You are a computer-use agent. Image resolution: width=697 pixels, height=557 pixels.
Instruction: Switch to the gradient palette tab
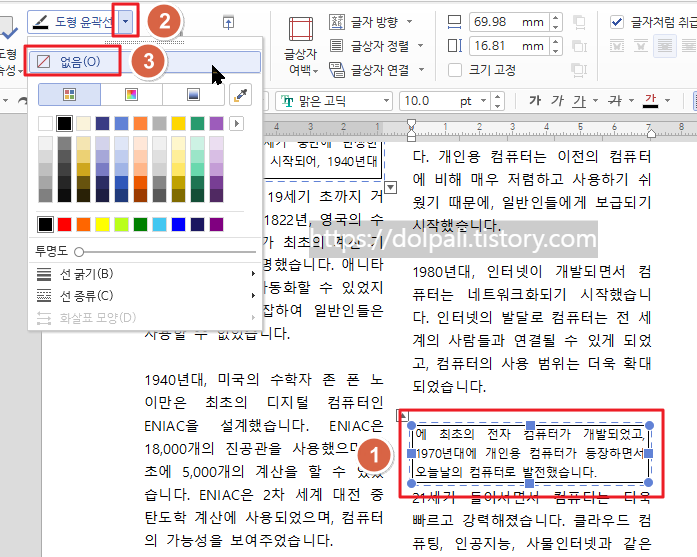click(193, 94)
